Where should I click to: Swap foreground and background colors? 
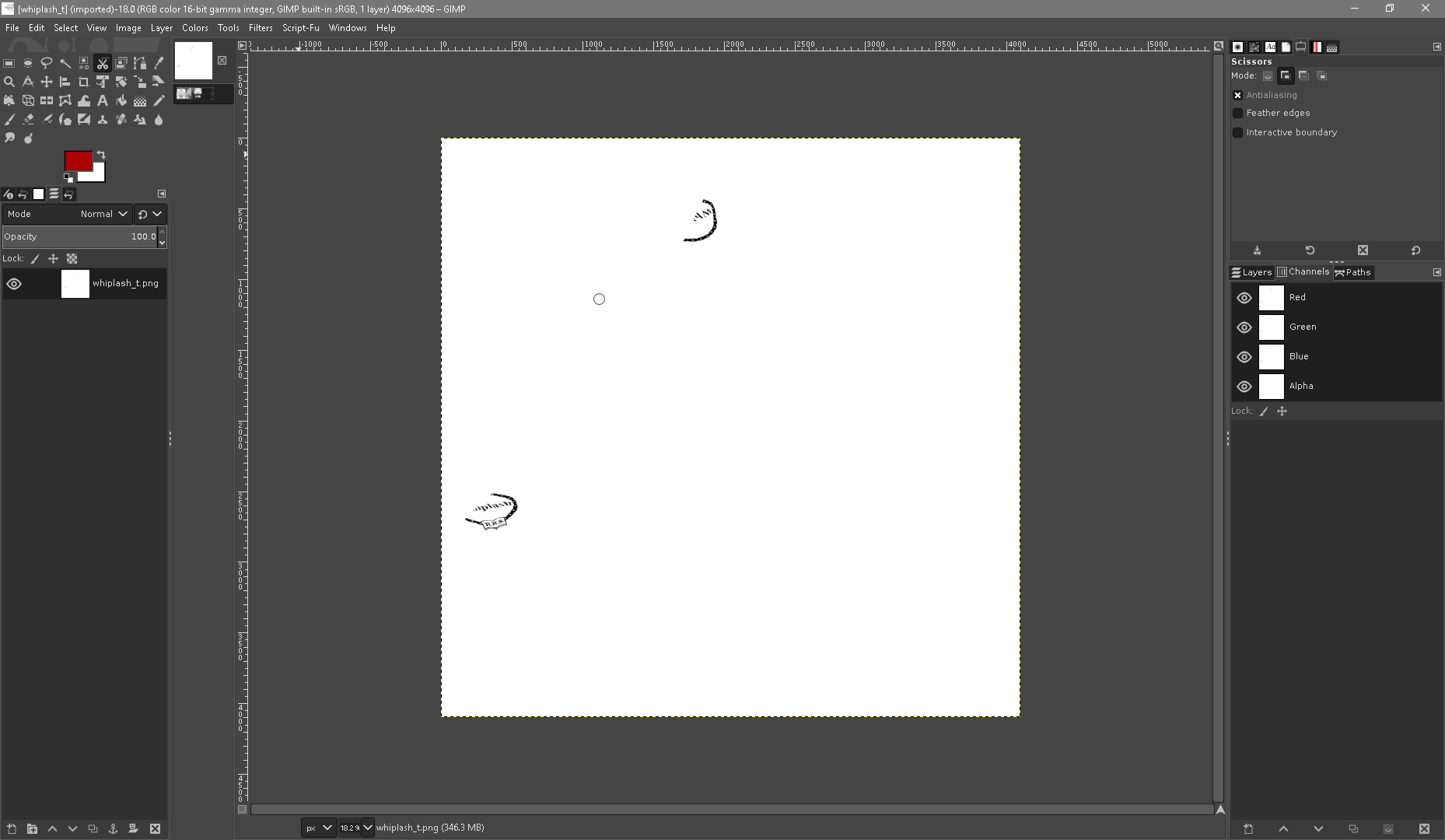(100, 155)
